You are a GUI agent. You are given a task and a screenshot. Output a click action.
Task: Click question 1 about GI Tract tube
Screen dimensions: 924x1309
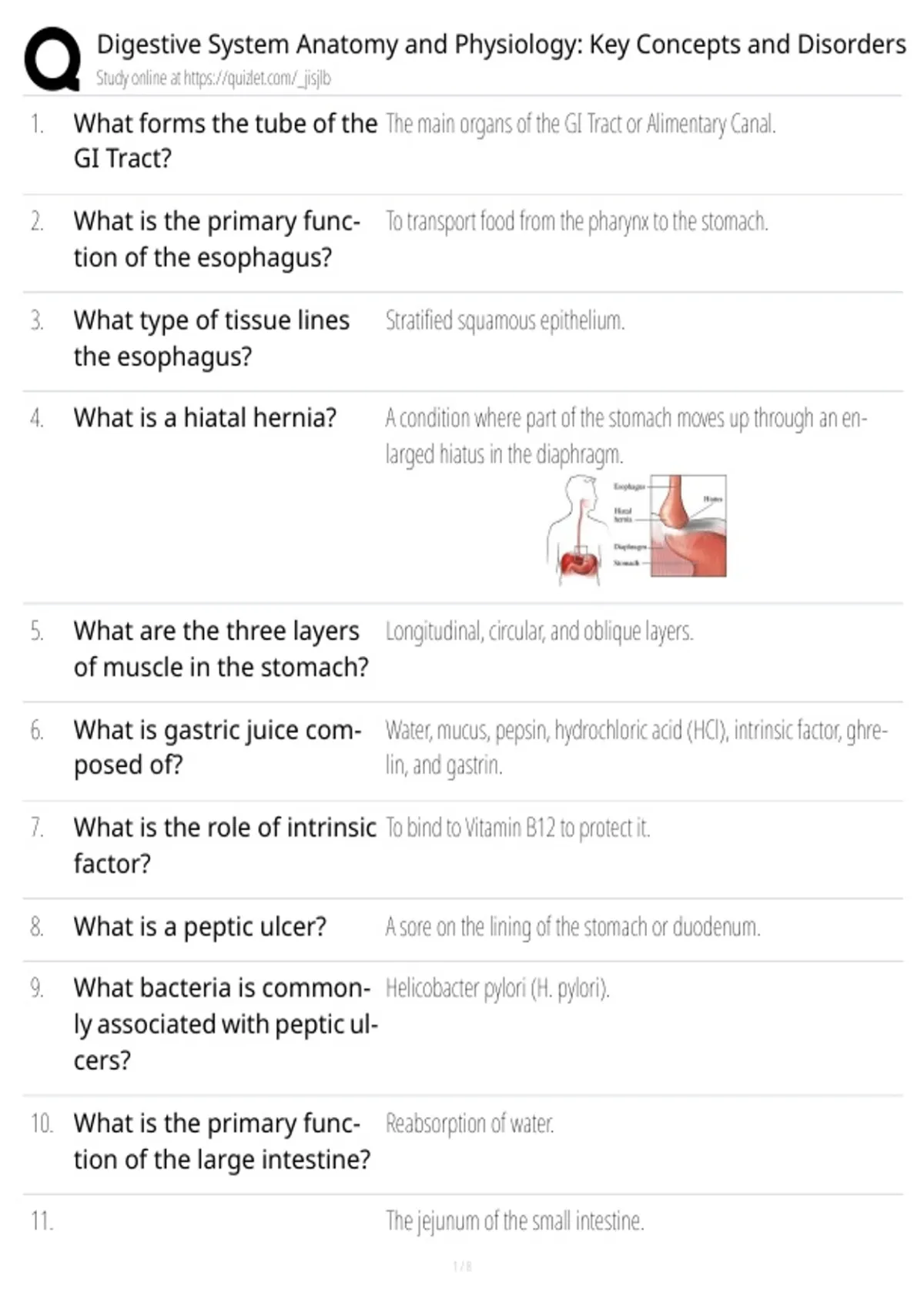pos(226,140)
